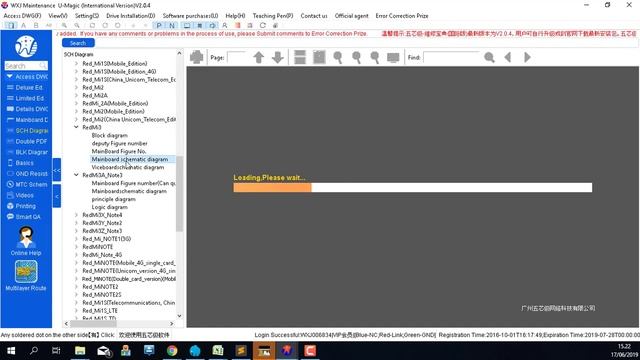Click the tree horizontal scrollbar thumb

click(93, 324)
